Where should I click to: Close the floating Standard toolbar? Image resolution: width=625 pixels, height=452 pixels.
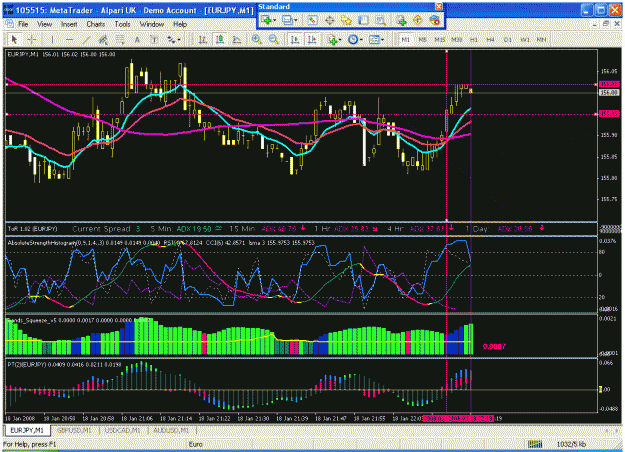pos(438,6)
